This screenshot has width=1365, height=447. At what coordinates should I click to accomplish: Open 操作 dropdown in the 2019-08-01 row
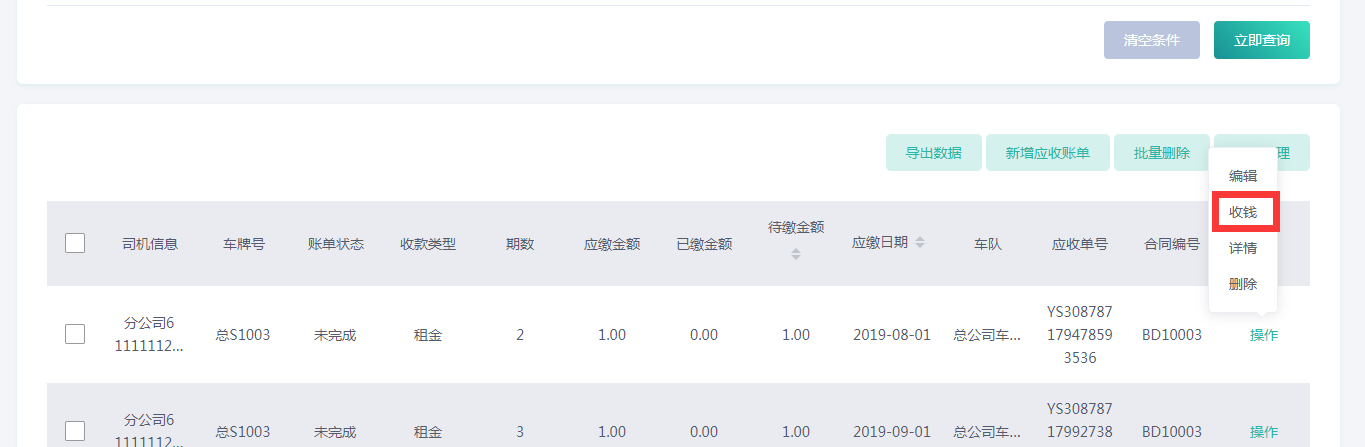pos(1263,335)
